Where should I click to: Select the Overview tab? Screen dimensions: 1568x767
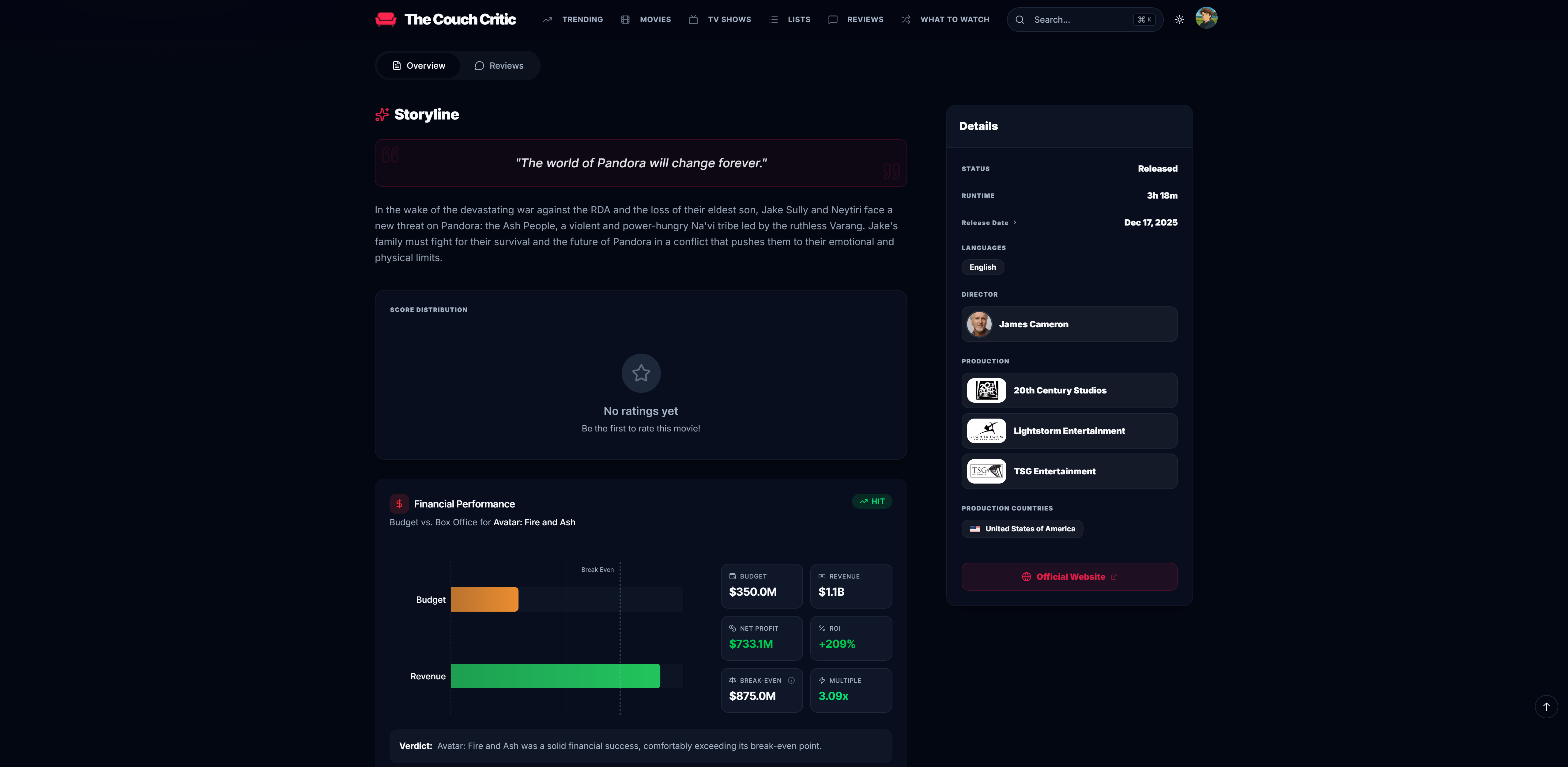pyautogui.click(x=419, y=66)
